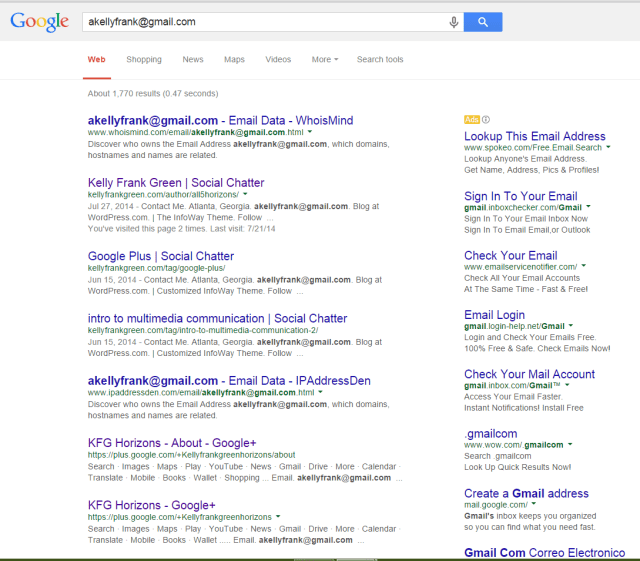Click the plus.google.com/+Kellyfrankgreenhorizons/about URL text
The image size is (640, 561).
pyautogui.click(x=191, y=455)
